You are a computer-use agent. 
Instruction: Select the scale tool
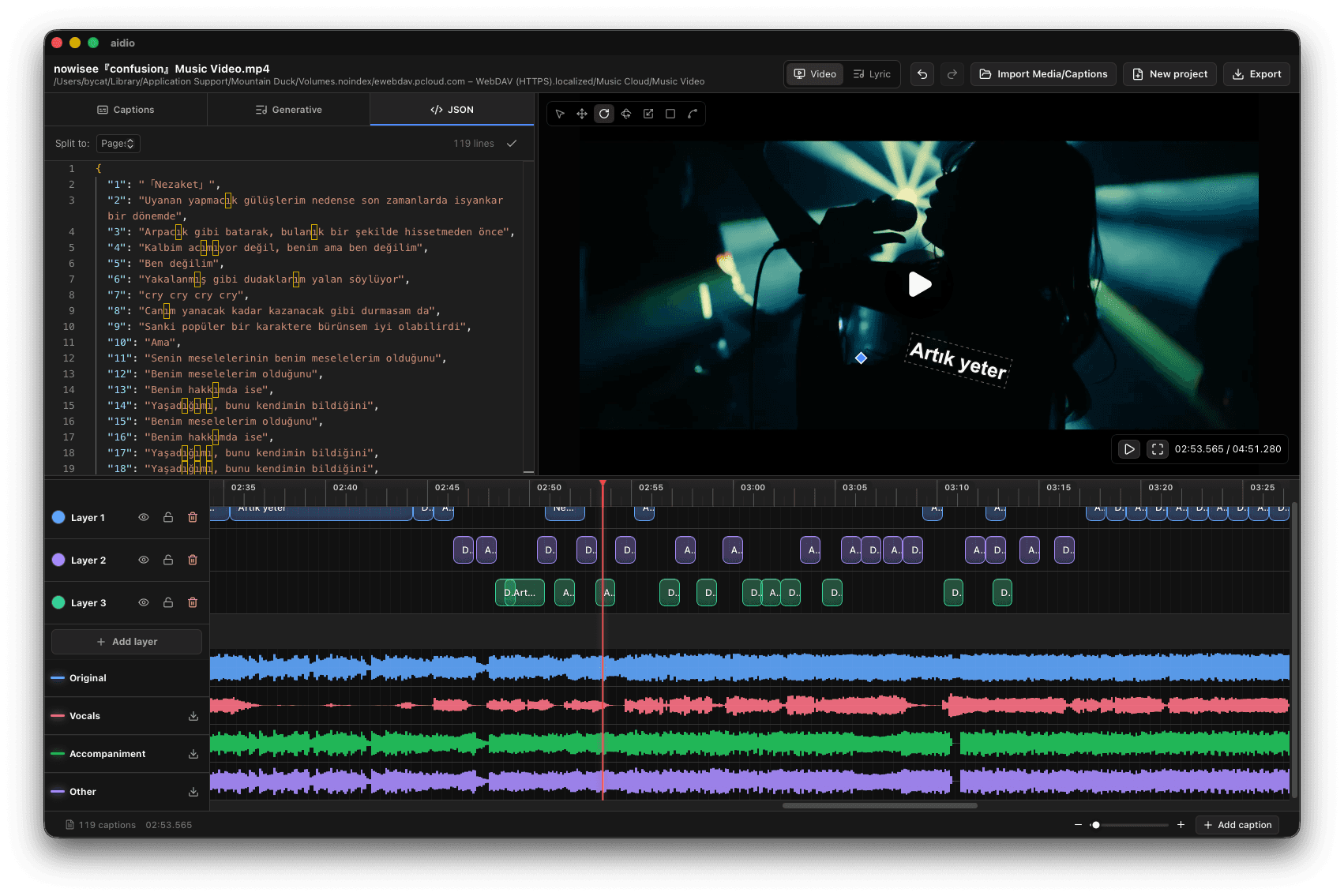pyautogui.click(x=648, y=114)
